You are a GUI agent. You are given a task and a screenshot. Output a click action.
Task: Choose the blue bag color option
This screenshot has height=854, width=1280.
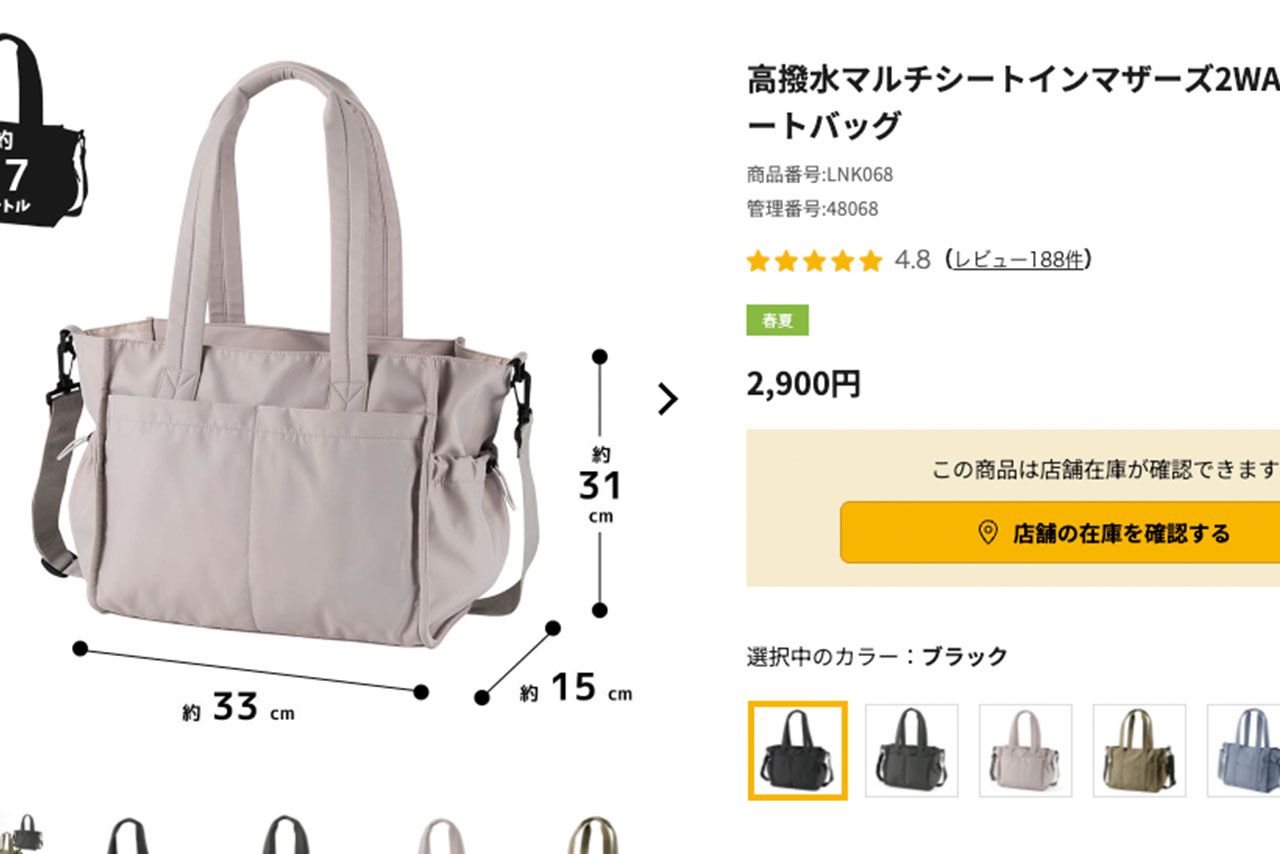pyautogui.click(x=1243, y=751)
